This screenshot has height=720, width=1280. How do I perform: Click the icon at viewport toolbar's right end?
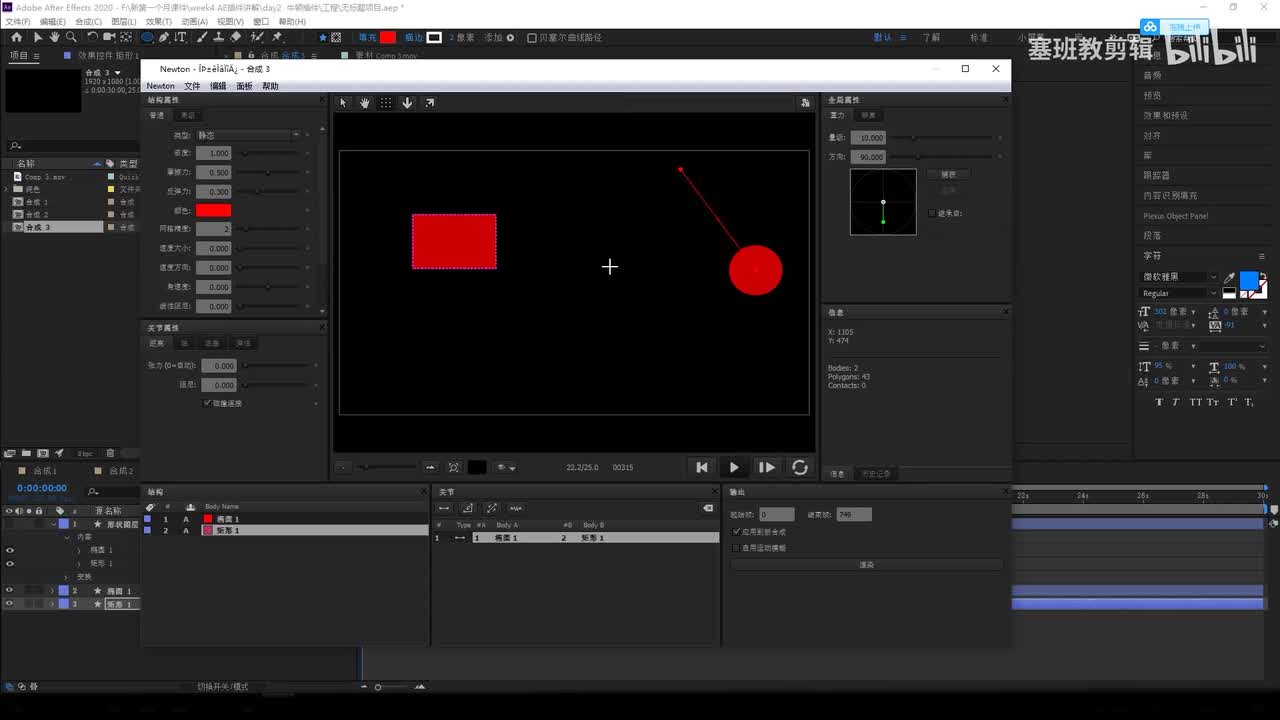pos(805,103)
